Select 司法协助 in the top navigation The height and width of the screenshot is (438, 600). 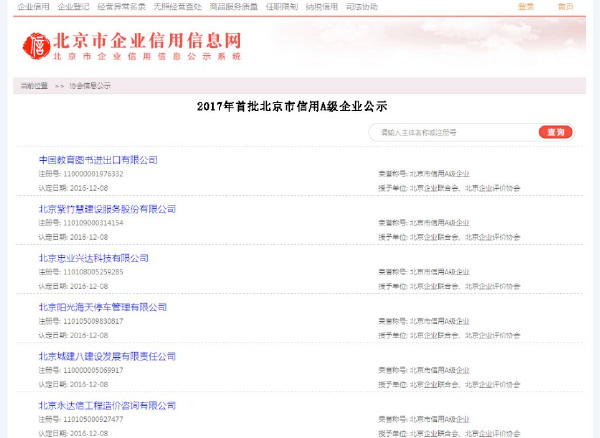pyautogui.click(x=362, y=7)
